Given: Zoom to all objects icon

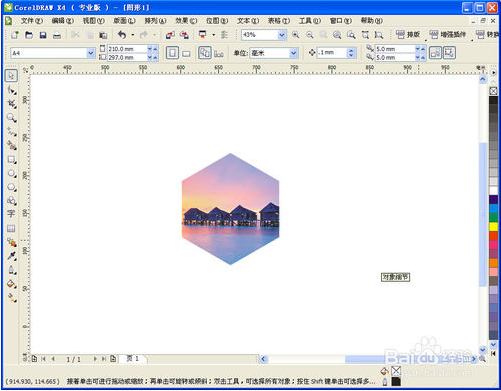Looking at the screenshot, I should [337, 35].
